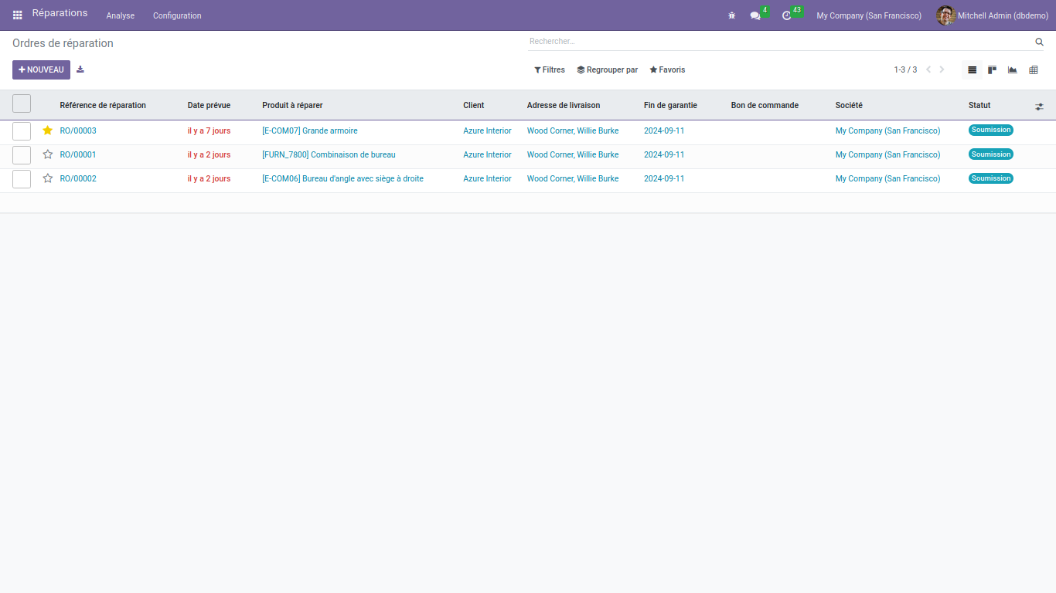Screen dimensions: 1056x593
Task: Click the search magnifier icon
Action: tap(1039, 42)
